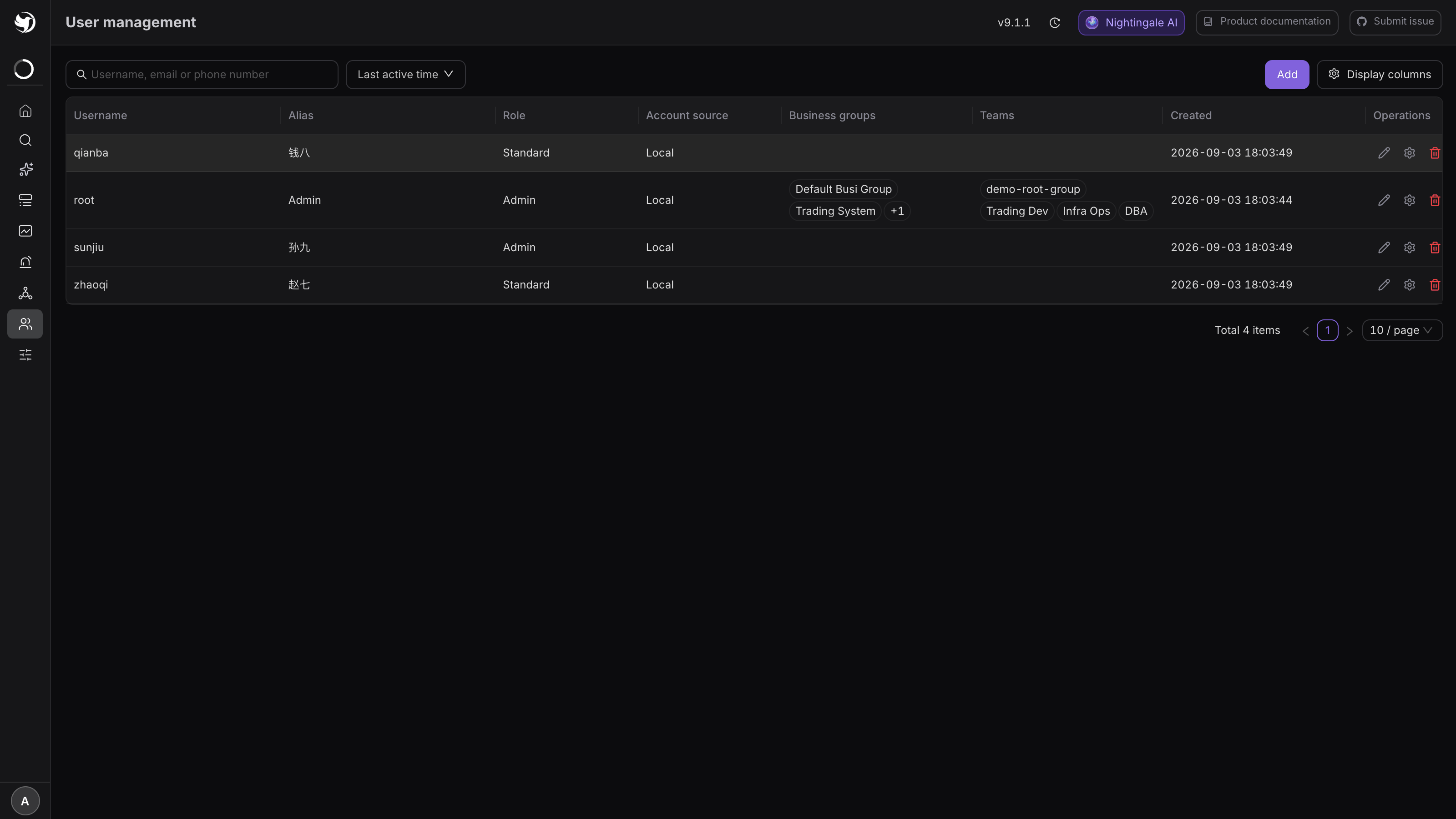
Task: Open the AI sparkle icon in sidebar
Action: point(25,170)
